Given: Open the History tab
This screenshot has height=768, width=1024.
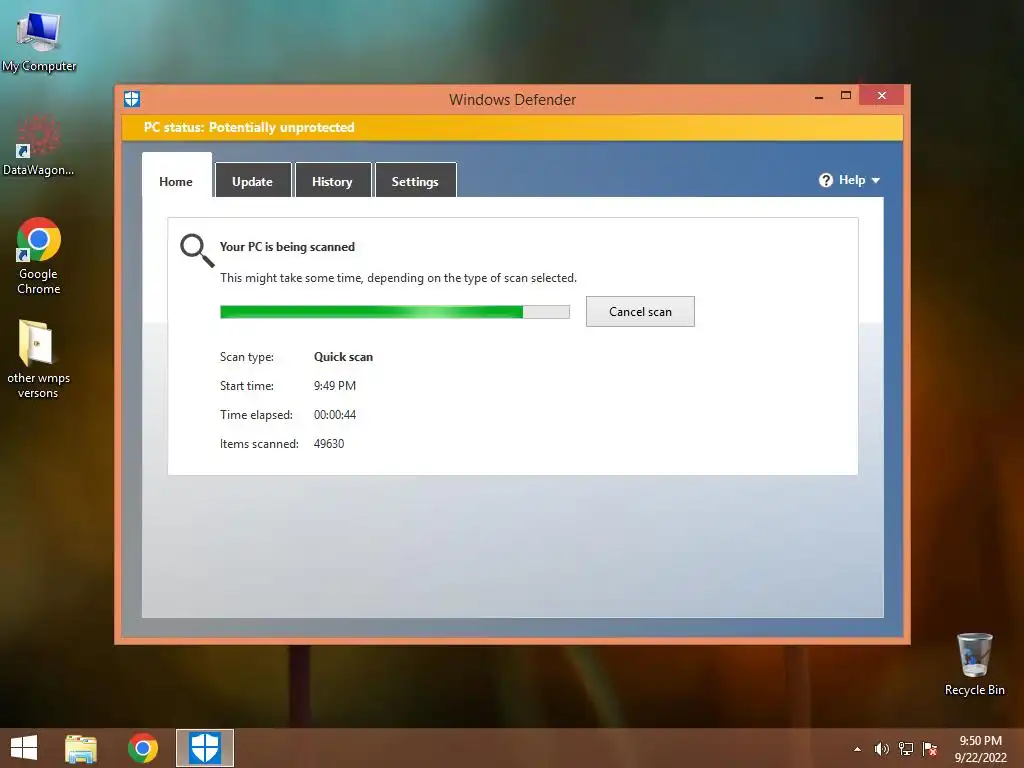Looking at the screenshot, I should [x=332, y=181].
